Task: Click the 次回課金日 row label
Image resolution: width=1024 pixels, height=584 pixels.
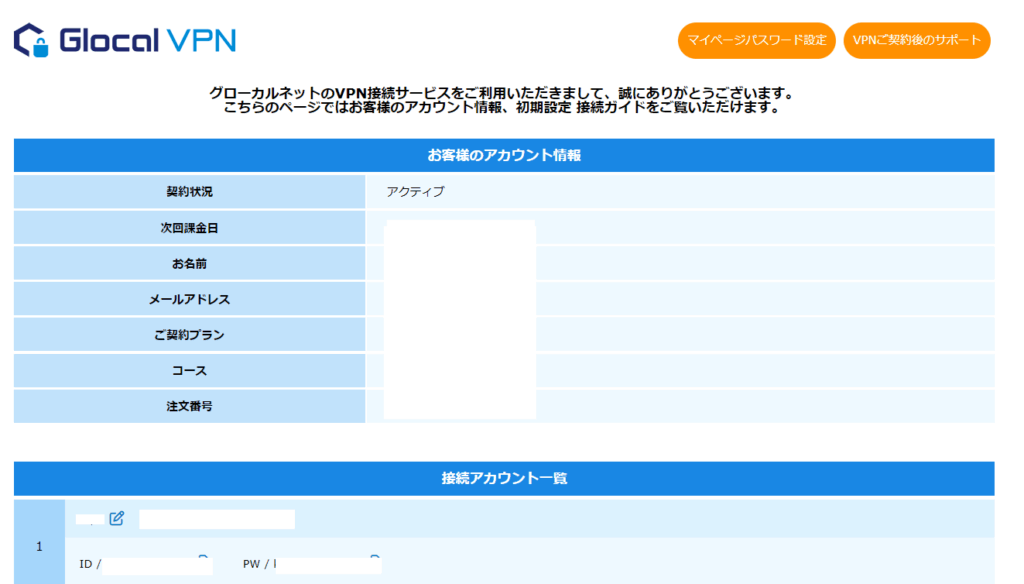Action: pos(189,228)
